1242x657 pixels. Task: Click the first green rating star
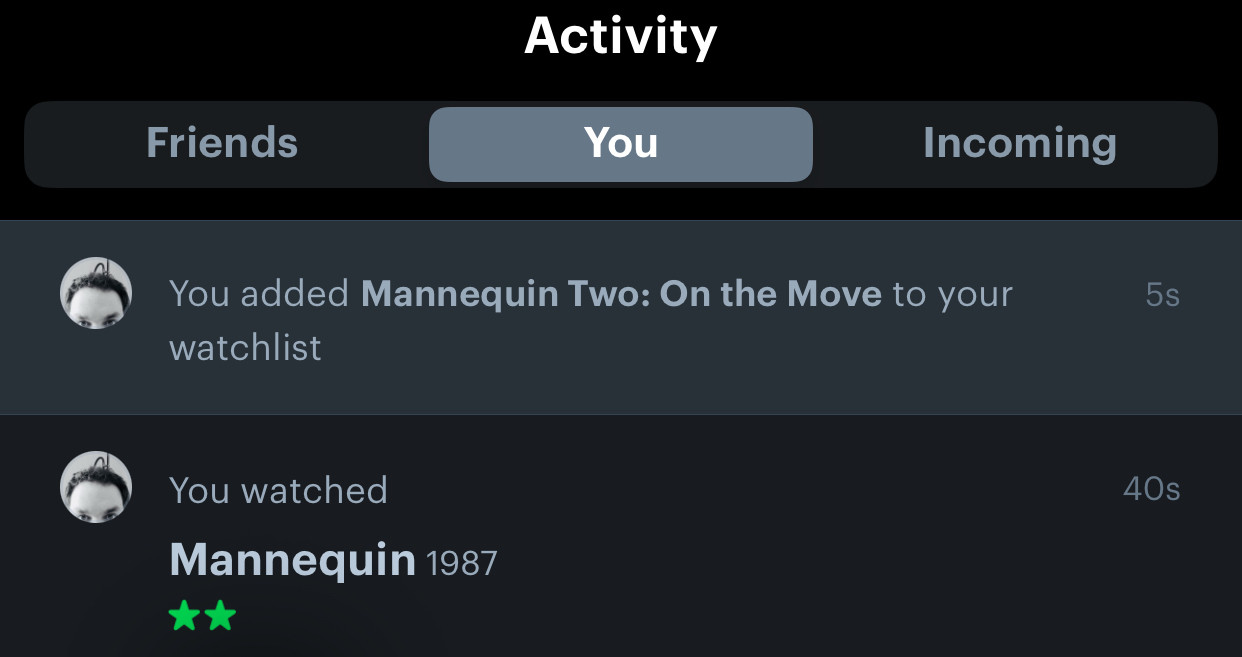point(184,616)
